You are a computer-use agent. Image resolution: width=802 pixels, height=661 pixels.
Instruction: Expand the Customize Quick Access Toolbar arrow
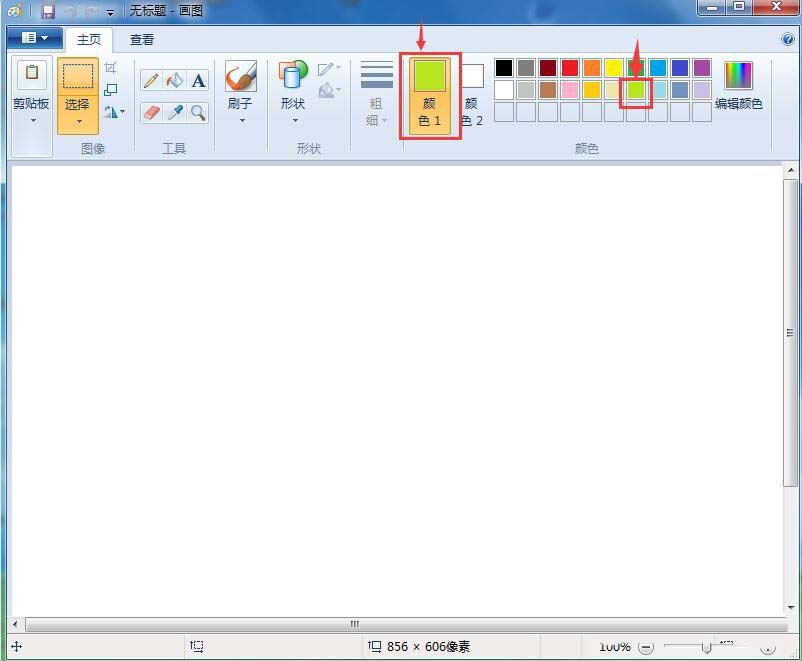tap(110, 12)
